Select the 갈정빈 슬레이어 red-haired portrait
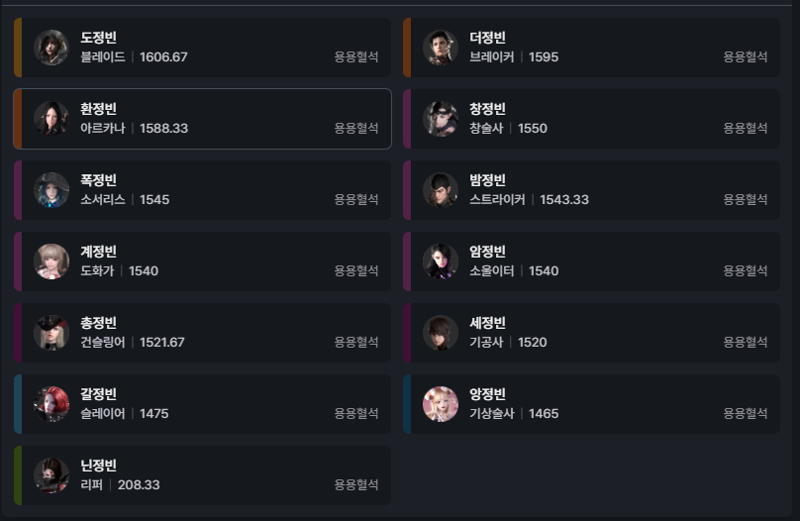The image size is (800, 521). 51,404
